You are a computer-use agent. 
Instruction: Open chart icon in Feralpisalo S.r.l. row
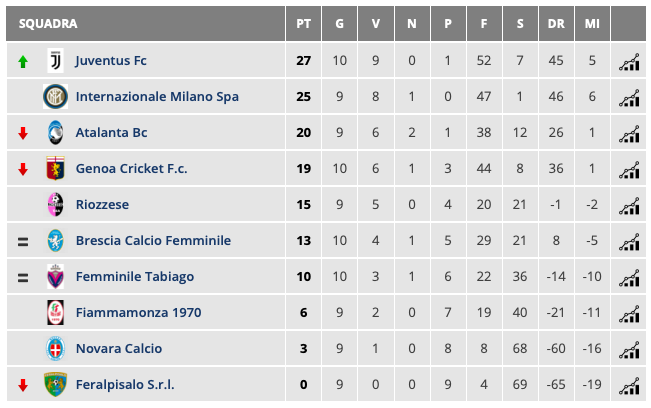click(629, 386)
